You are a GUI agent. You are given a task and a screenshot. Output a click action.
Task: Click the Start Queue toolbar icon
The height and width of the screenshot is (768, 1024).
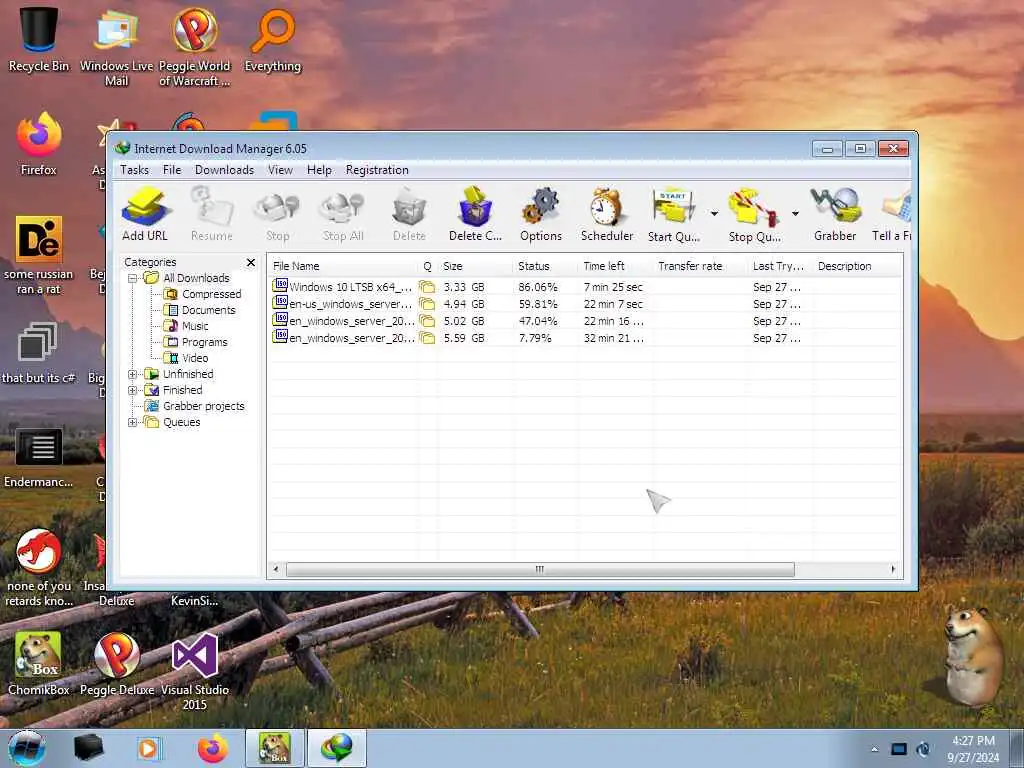point(673,214)
